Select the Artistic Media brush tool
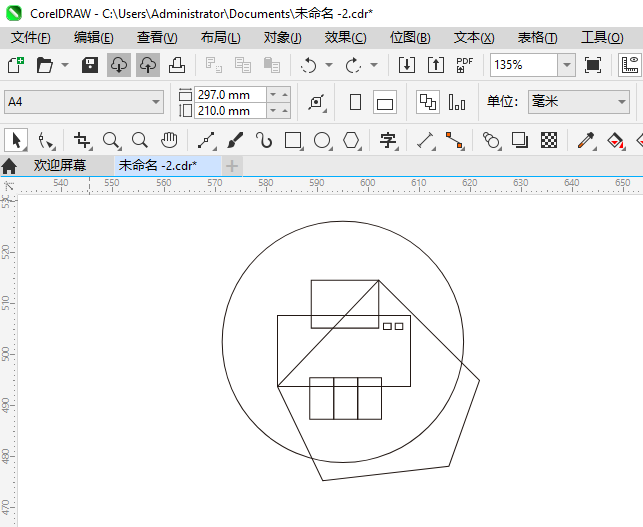 coord(235,140)
